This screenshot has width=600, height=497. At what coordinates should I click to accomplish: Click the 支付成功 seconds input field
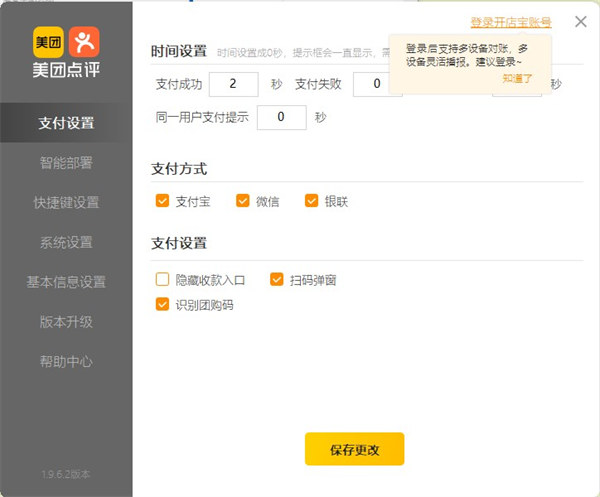pos(233,84)
